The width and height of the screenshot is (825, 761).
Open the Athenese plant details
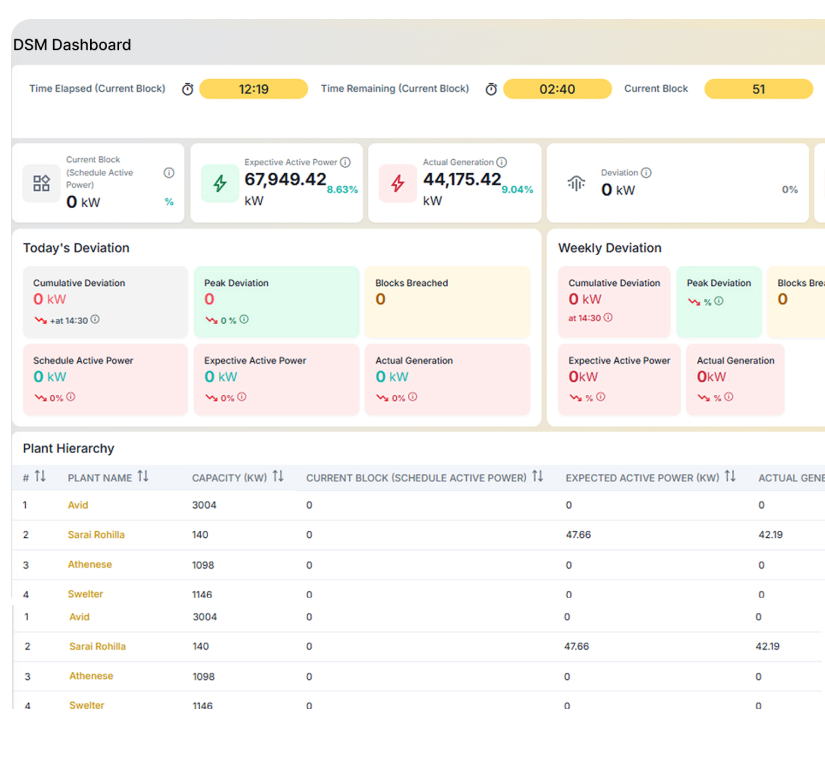pos(91,565)
